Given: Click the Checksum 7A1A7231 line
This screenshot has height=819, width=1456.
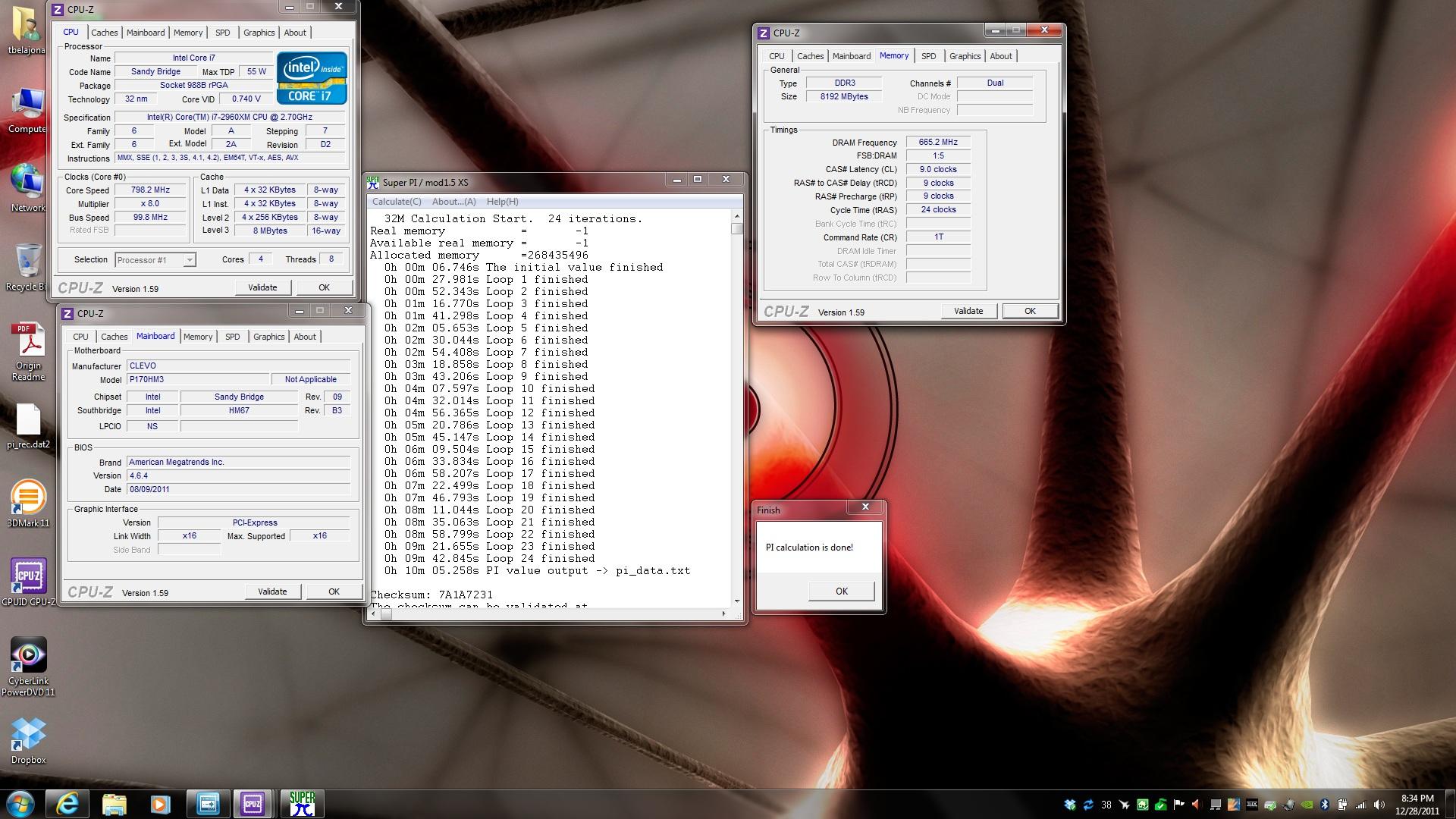Looking at the screenshot, I should tap(431, 595).
